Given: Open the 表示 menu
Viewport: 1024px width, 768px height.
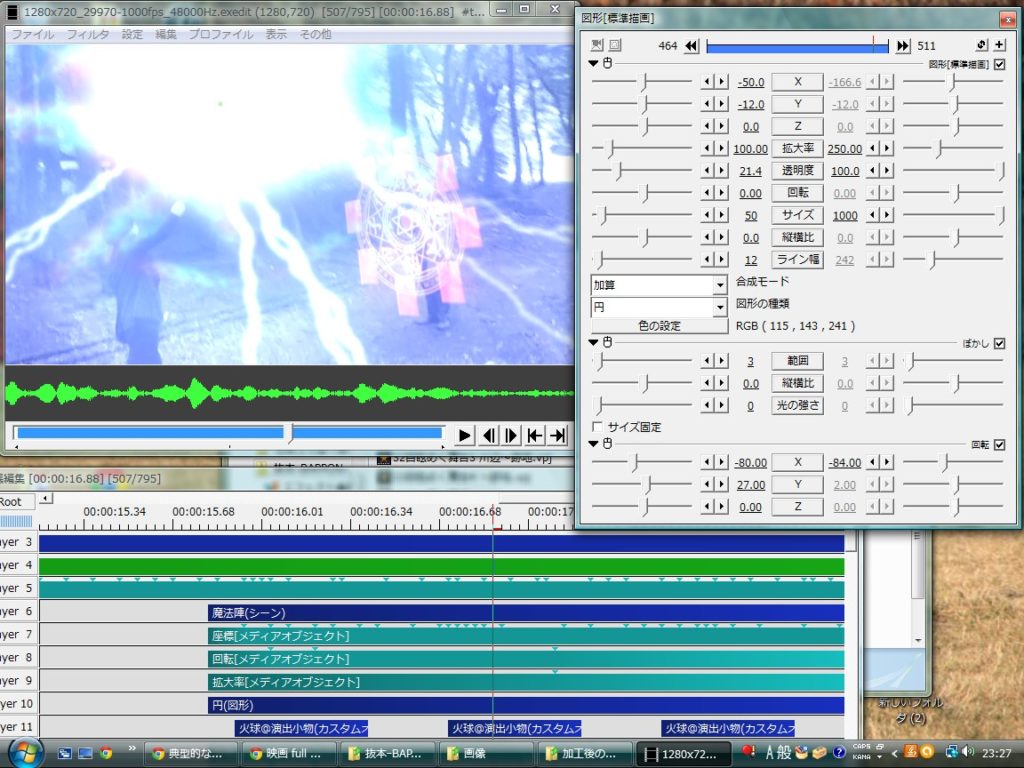Looking at the screenshot, I should (x=276, y=34).
